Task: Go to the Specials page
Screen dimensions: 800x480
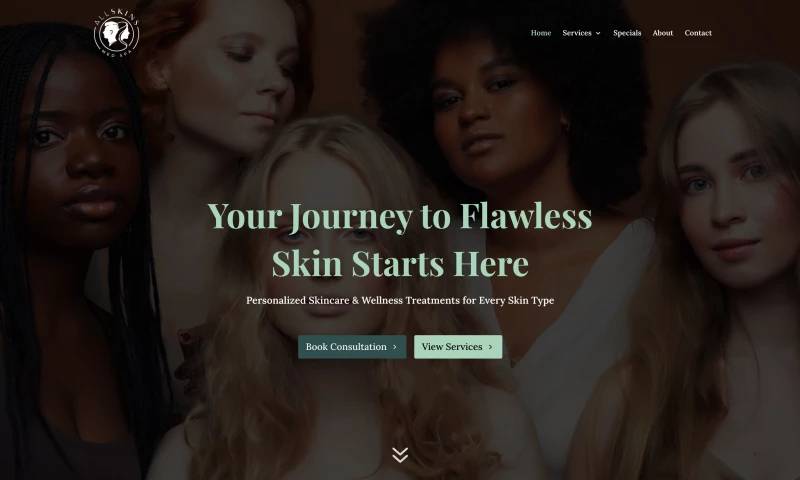Action: click(x=627, y=33)
